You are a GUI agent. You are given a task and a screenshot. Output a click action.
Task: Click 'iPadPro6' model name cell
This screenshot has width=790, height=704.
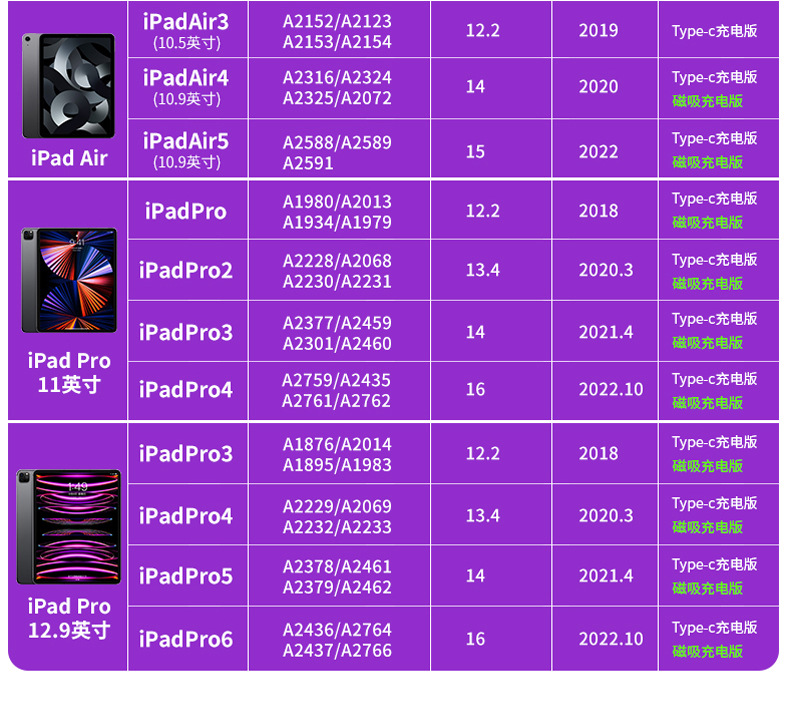pyautogui.click(x=186, y=639)
